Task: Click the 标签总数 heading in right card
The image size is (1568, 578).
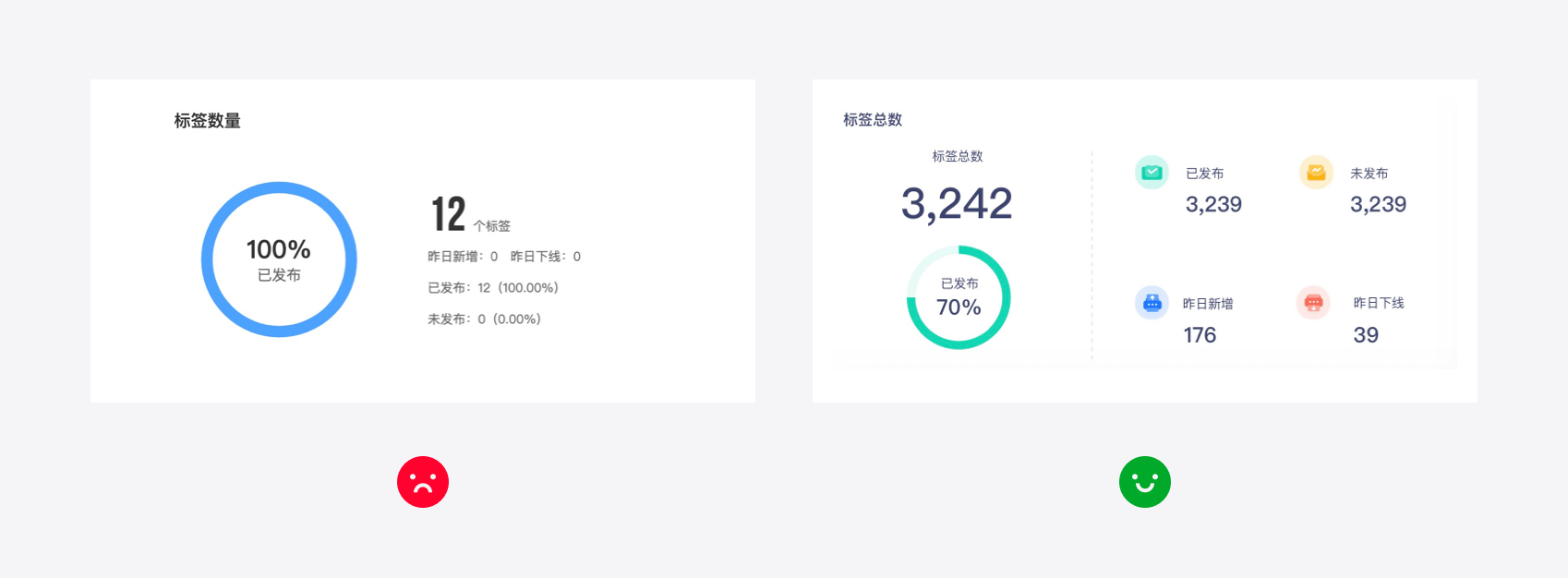Action: (873, 120)
